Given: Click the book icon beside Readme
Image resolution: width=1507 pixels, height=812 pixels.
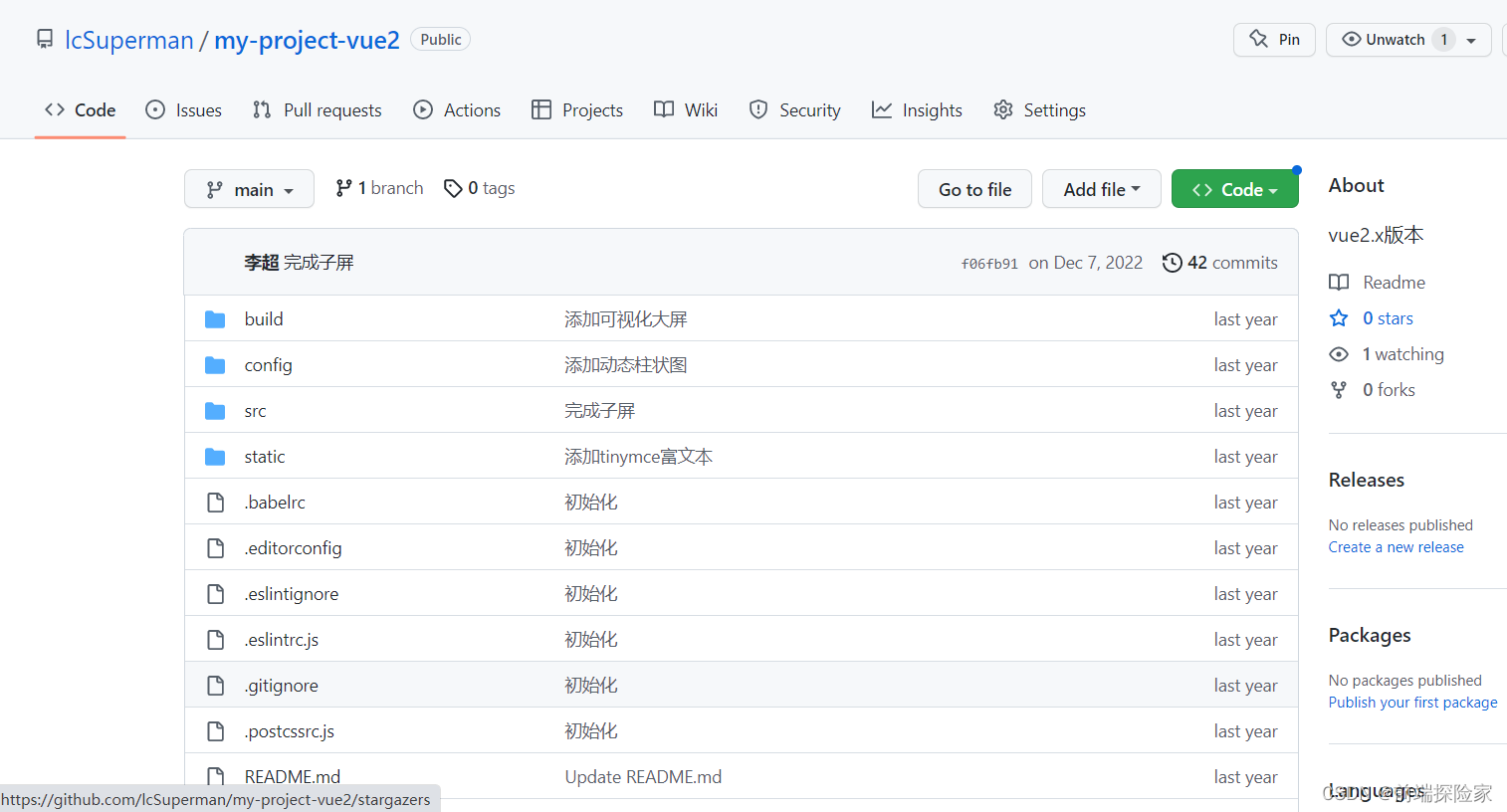Looking at the screenshot, I should (1339, 283).
